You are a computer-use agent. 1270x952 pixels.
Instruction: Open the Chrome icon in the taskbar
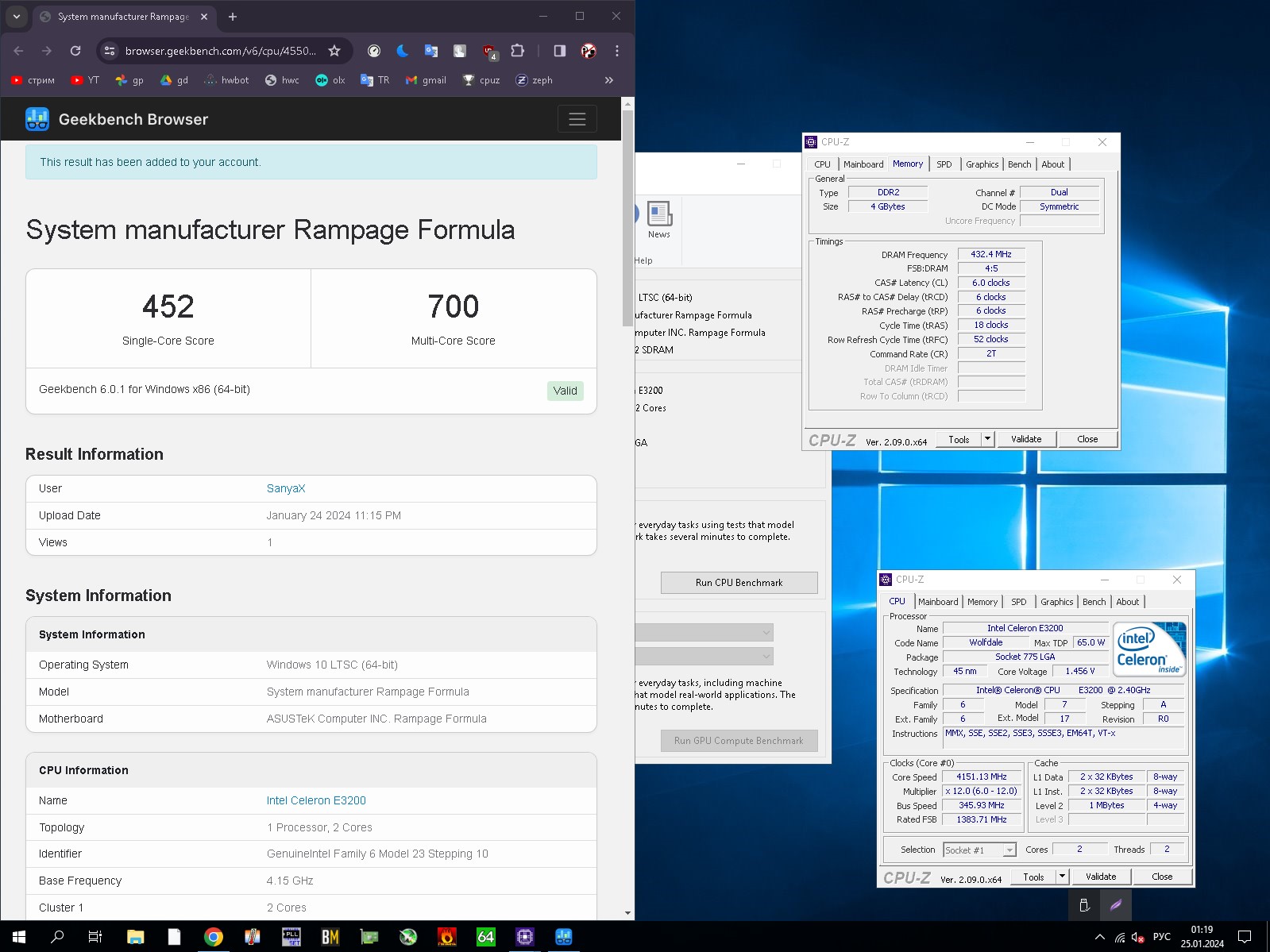click(214, 937)
